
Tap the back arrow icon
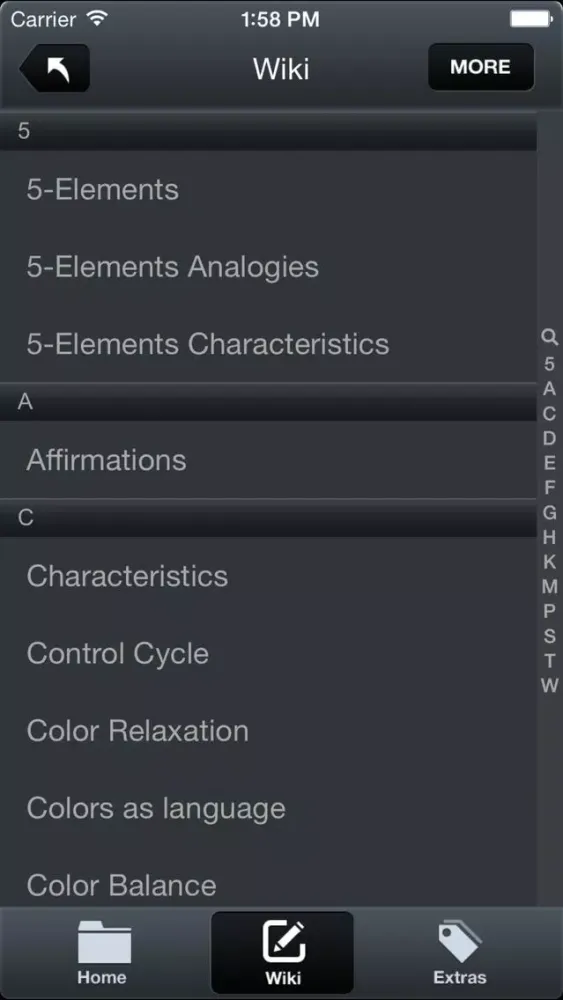(x=55, y=68)
